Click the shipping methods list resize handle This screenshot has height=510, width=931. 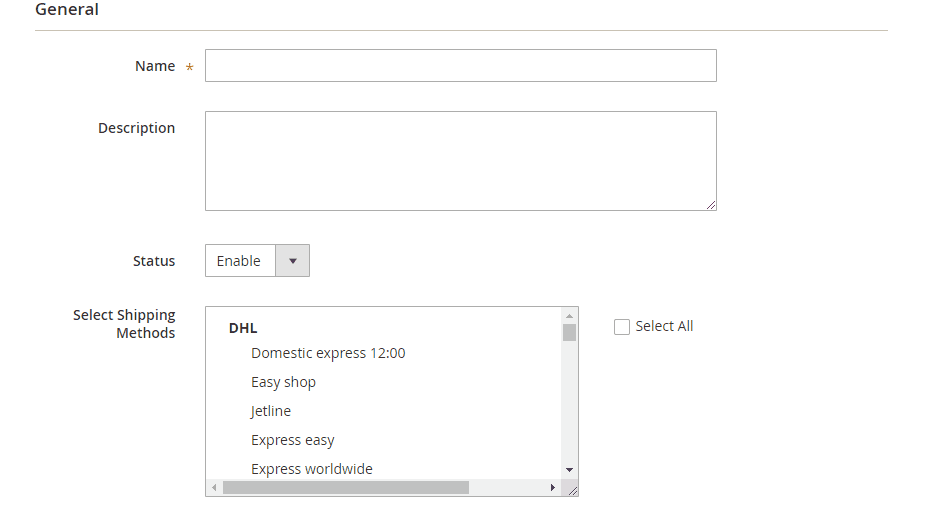(x=572, y=490)
